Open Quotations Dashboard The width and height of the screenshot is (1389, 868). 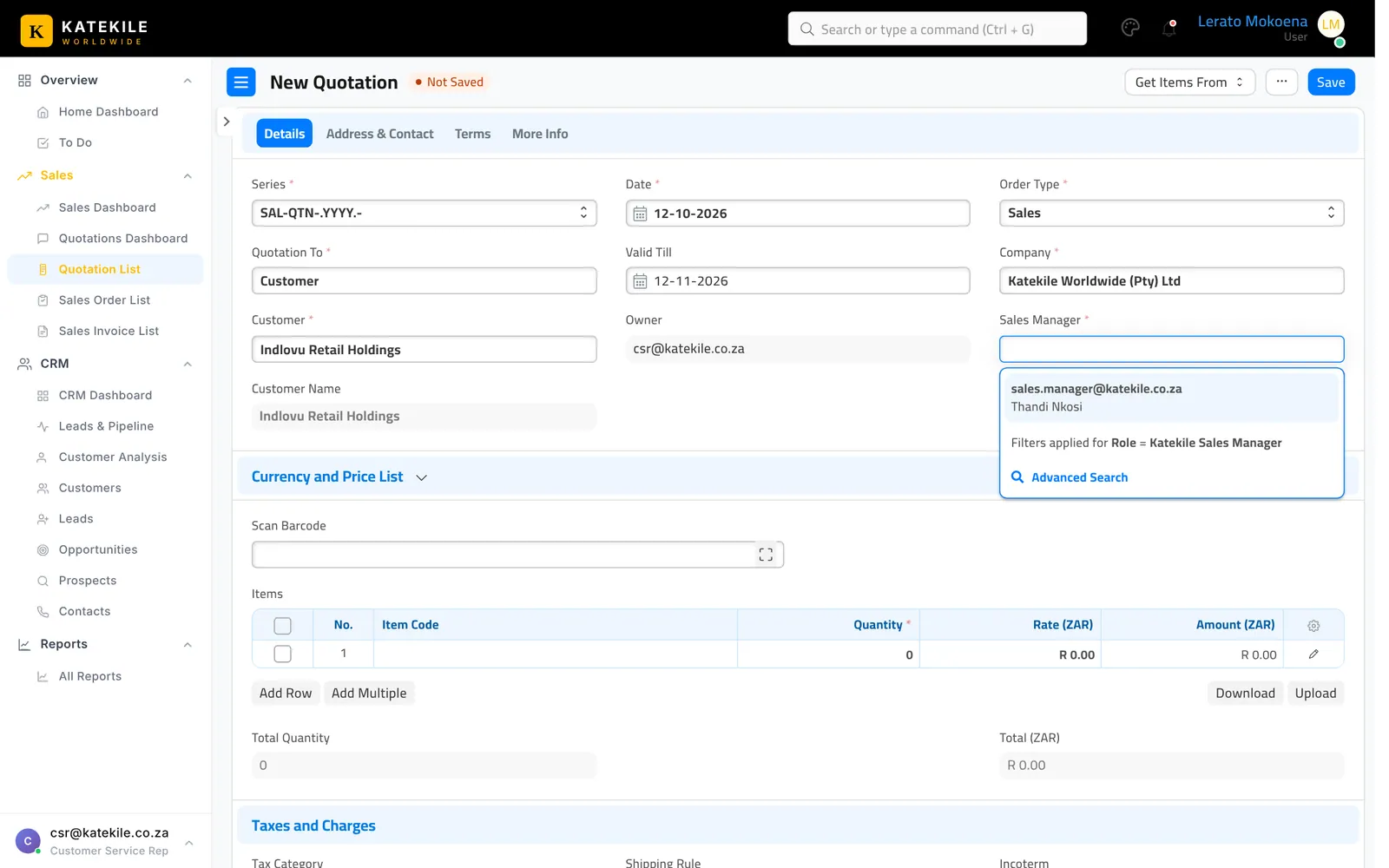point(122,239)
